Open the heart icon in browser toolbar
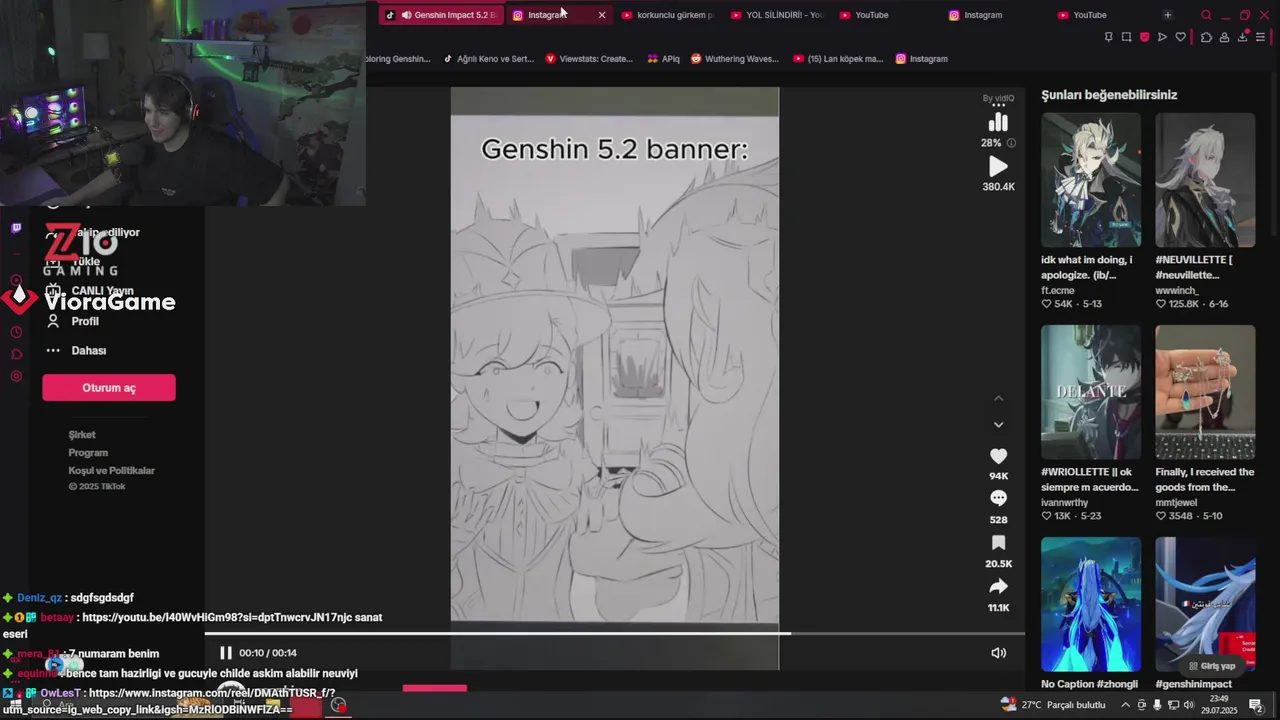The image size is (1280, 720). click(x=1180, y=37)
